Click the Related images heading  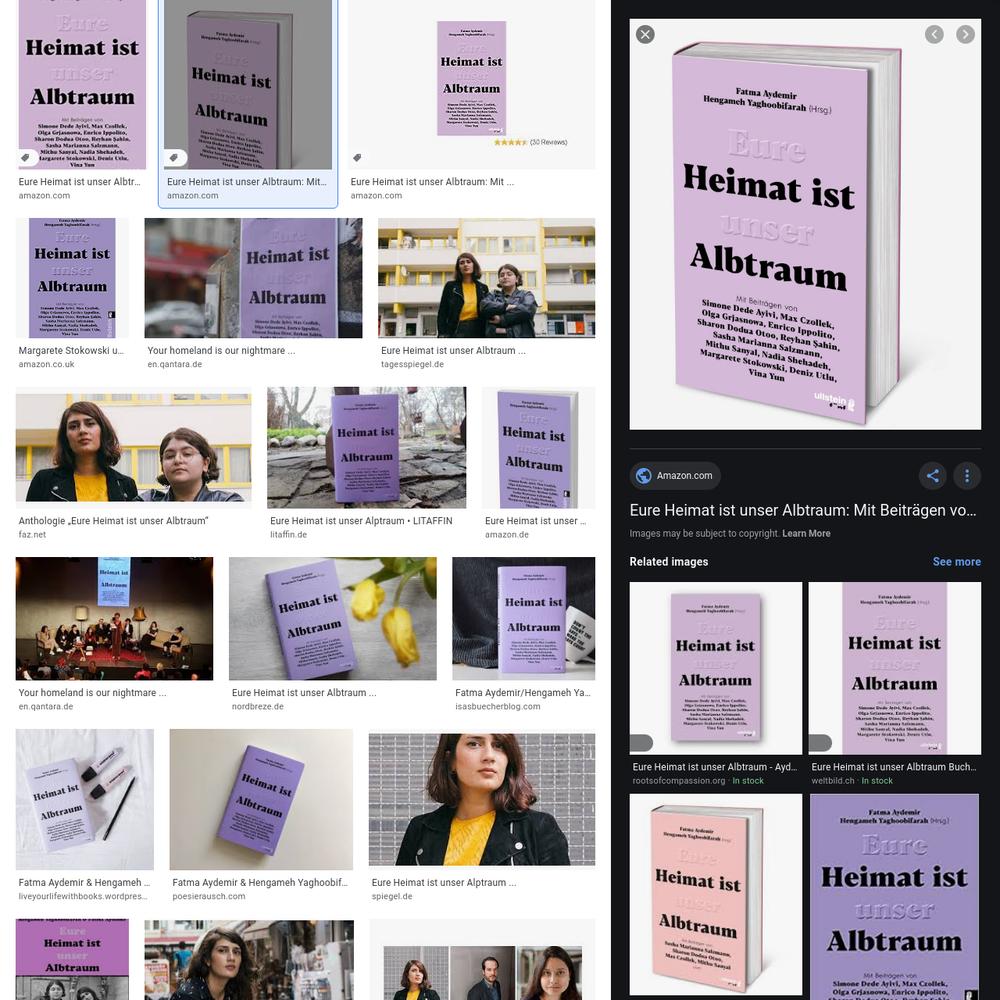tap(668, 562)
